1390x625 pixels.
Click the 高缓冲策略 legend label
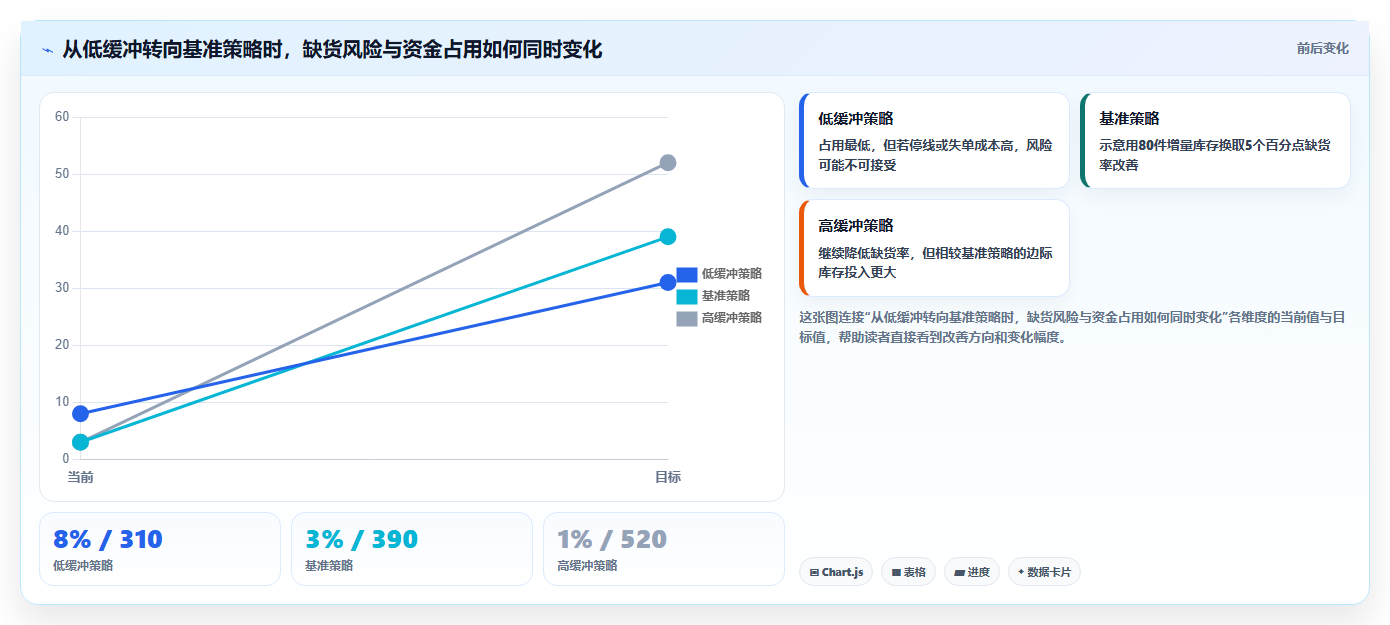[x=732, y=318]
